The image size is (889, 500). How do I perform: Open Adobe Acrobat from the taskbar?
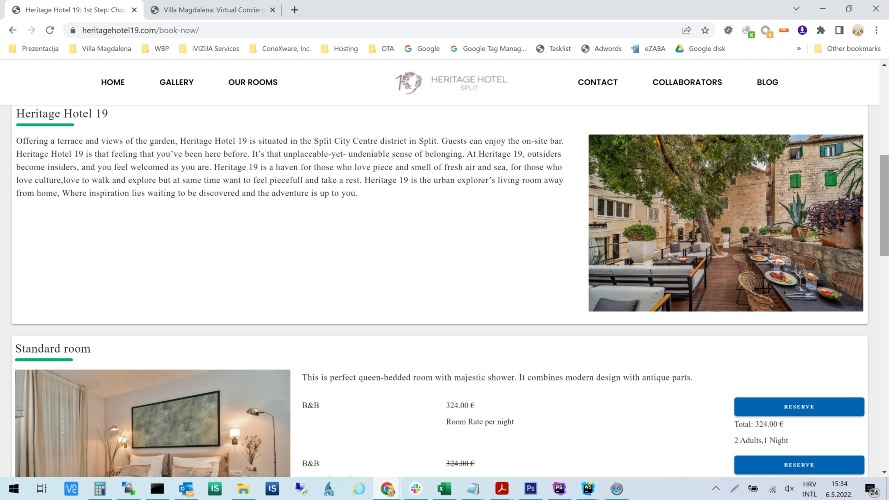click(x=502, y=489)
